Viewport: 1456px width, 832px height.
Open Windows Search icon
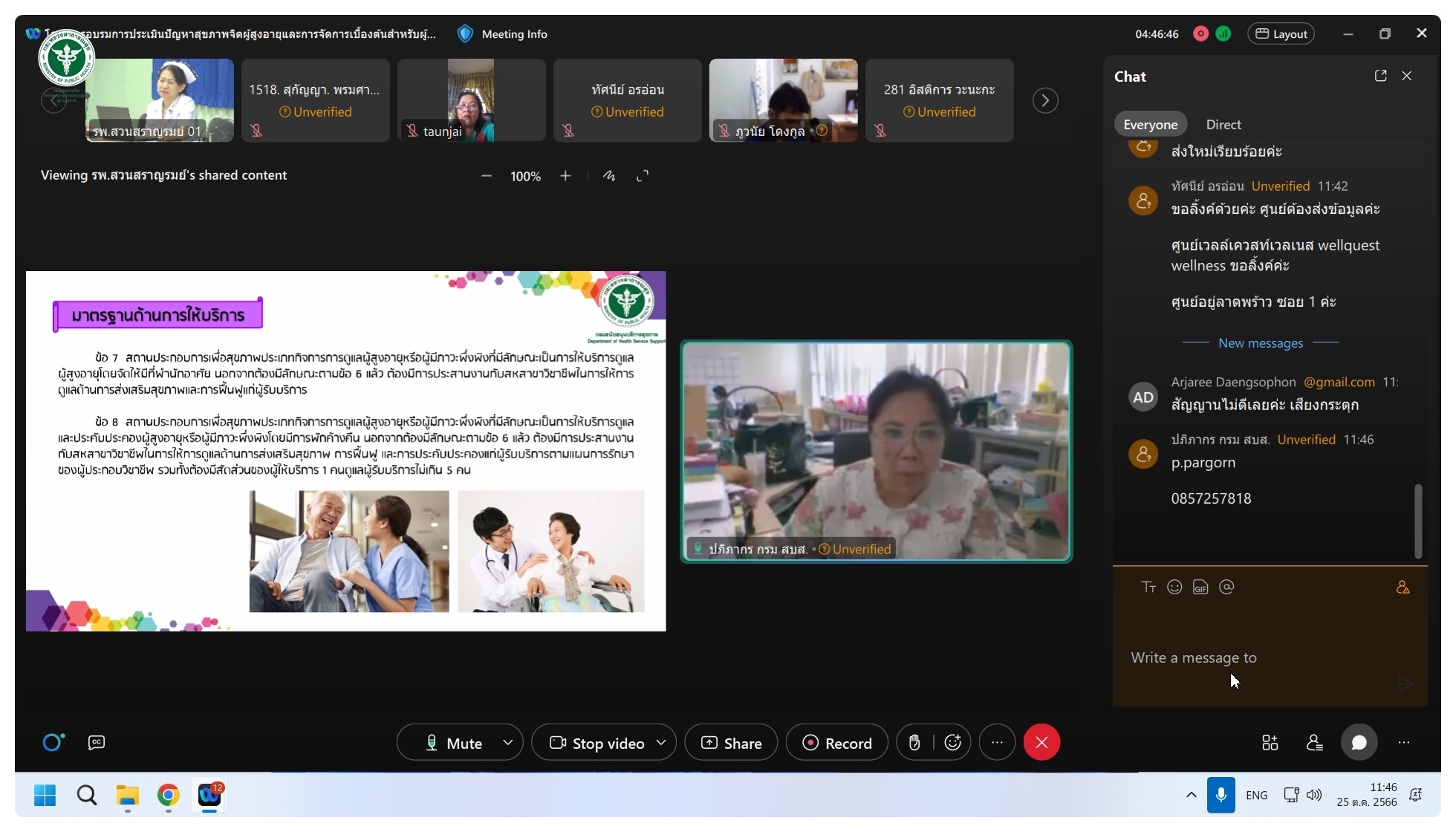(87, 796)
